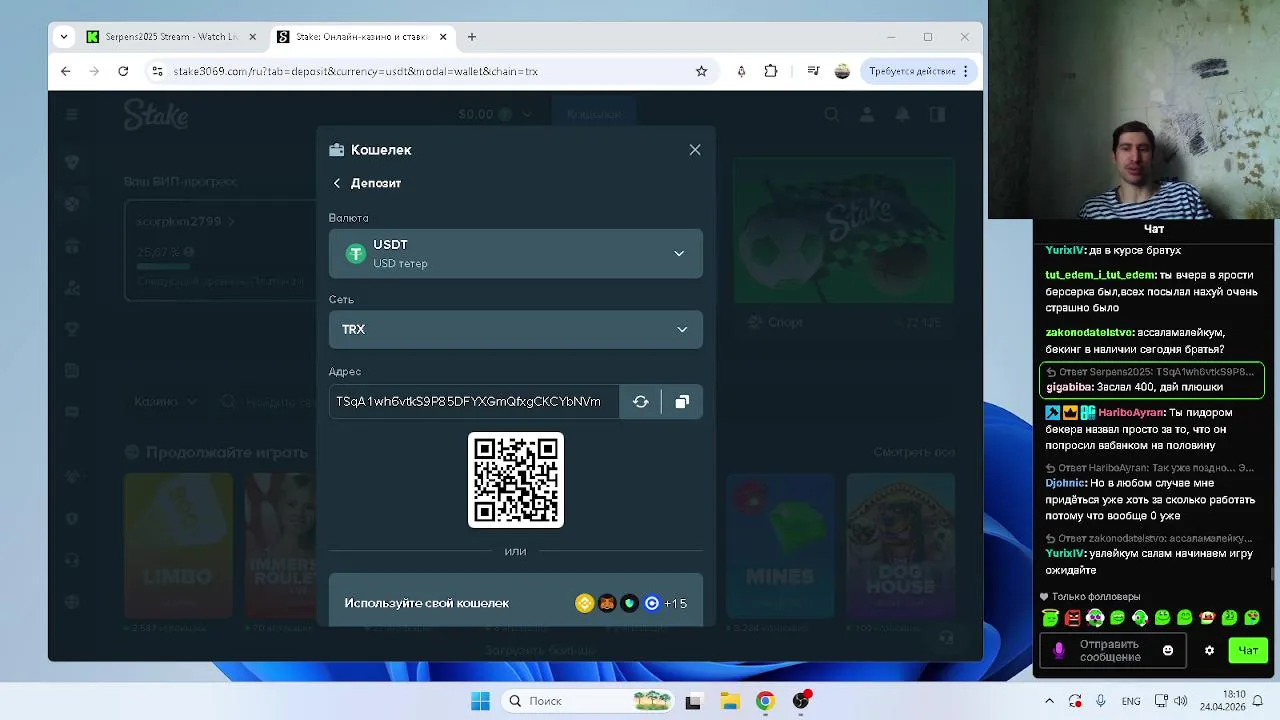This screenshot has height=720, width=1280.
Task: Regenerate the deposit address with refresh icon
Action: pos(641,401)
